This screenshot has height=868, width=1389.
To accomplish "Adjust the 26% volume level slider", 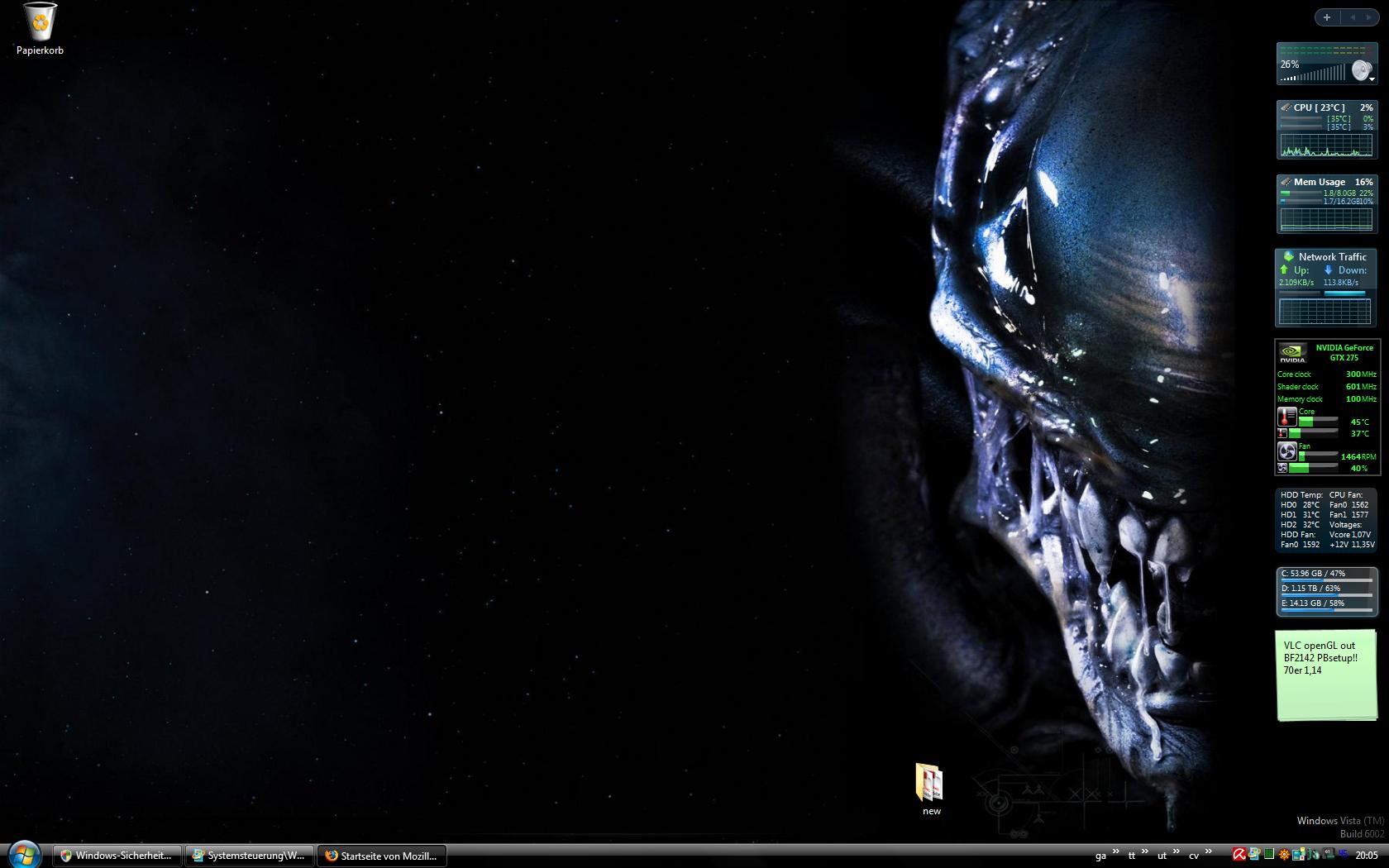I will pyautogui.click(x=1315, y=74).
